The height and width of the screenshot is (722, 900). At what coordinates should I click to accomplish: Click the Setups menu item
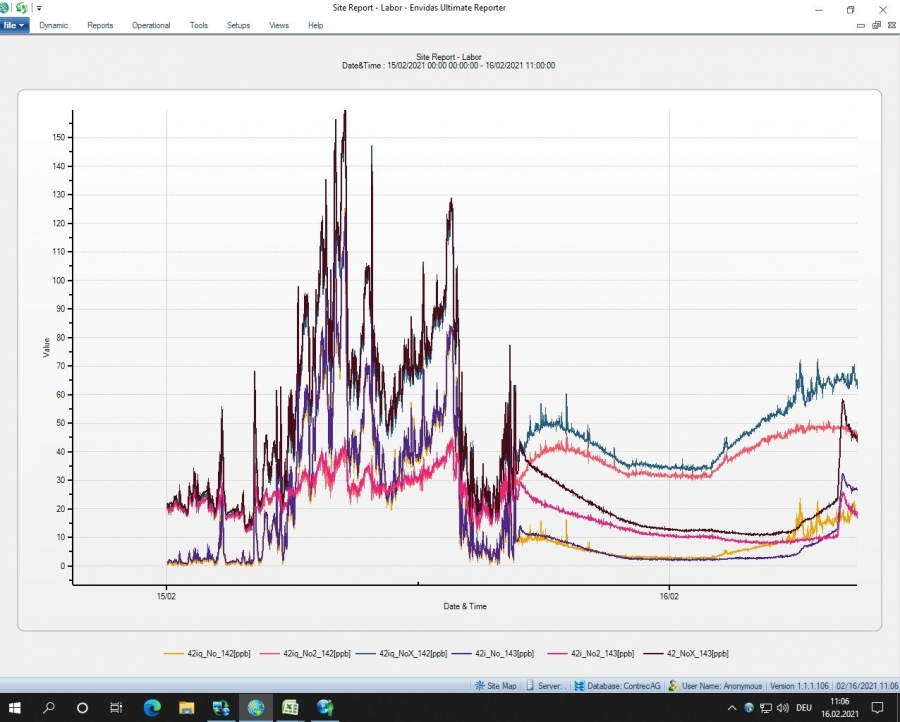[238, 25]
